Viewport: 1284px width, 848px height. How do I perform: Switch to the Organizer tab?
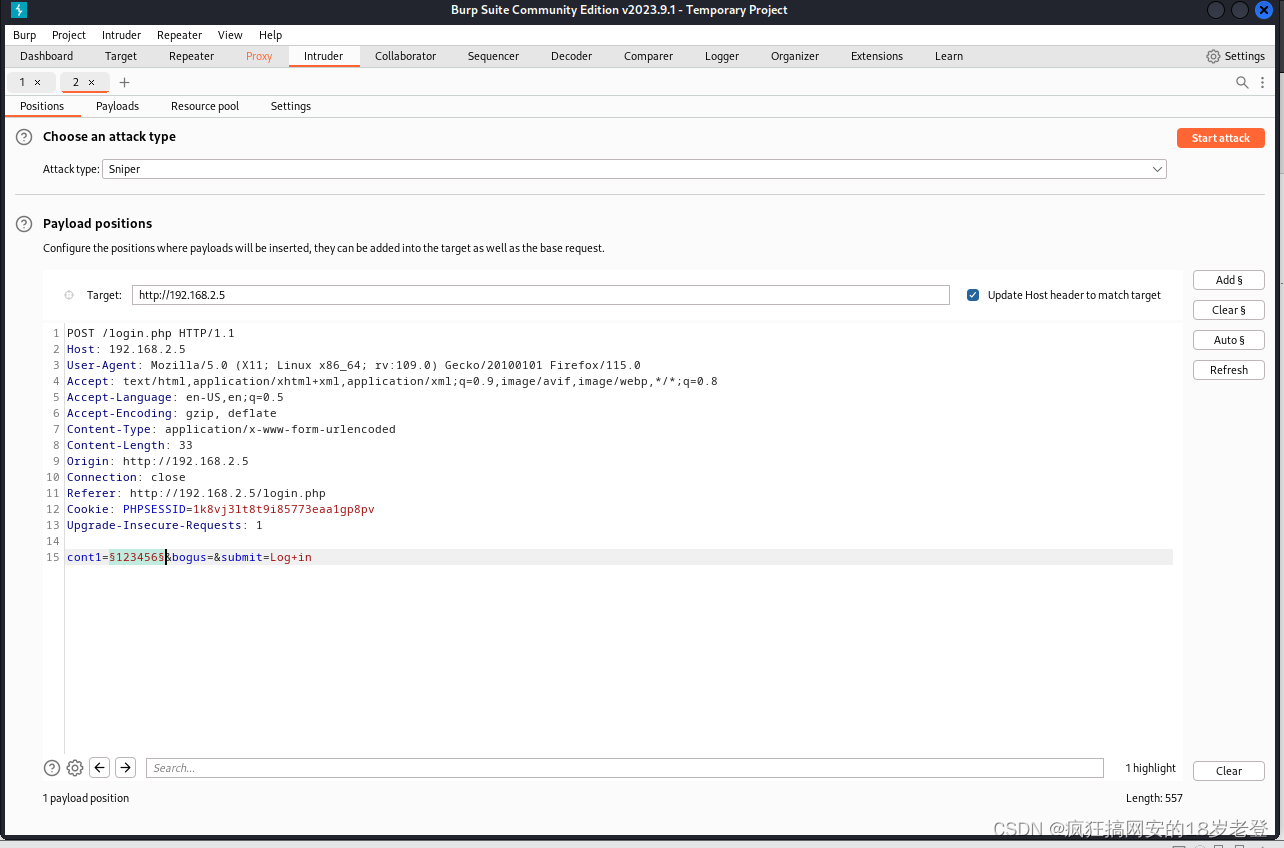(795, 56)
